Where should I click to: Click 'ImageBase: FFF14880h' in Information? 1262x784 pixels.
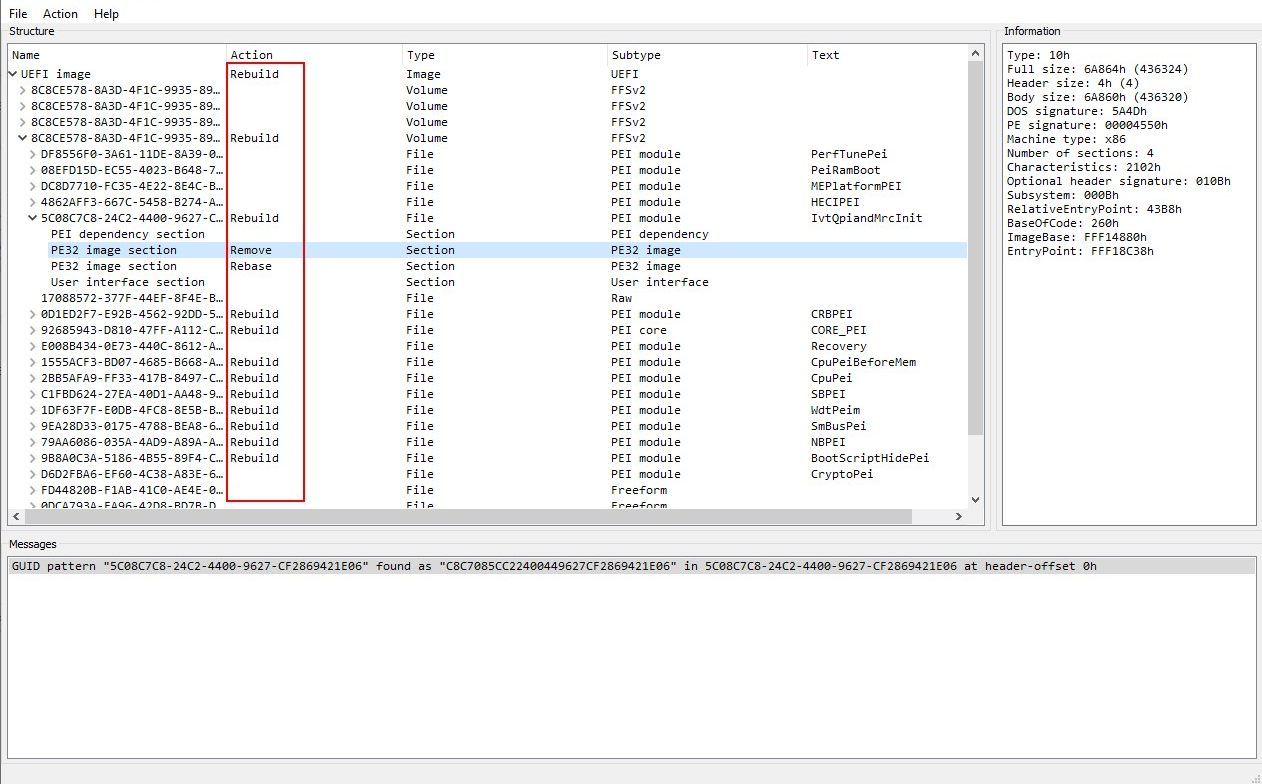pyautogui.click(x=1076, y=237)
